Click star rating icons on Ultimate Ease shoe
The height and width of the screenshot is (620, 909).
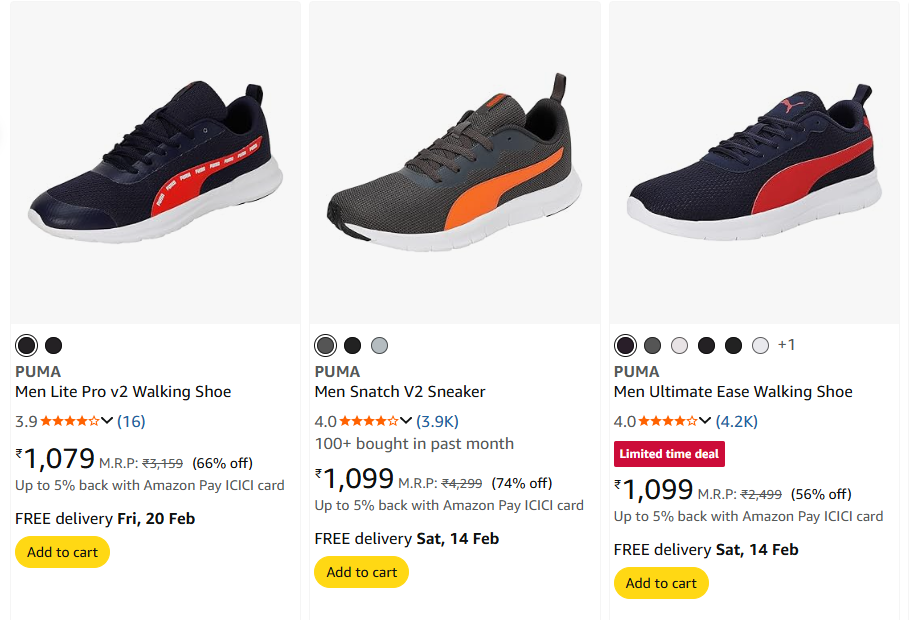click(668, 421)
